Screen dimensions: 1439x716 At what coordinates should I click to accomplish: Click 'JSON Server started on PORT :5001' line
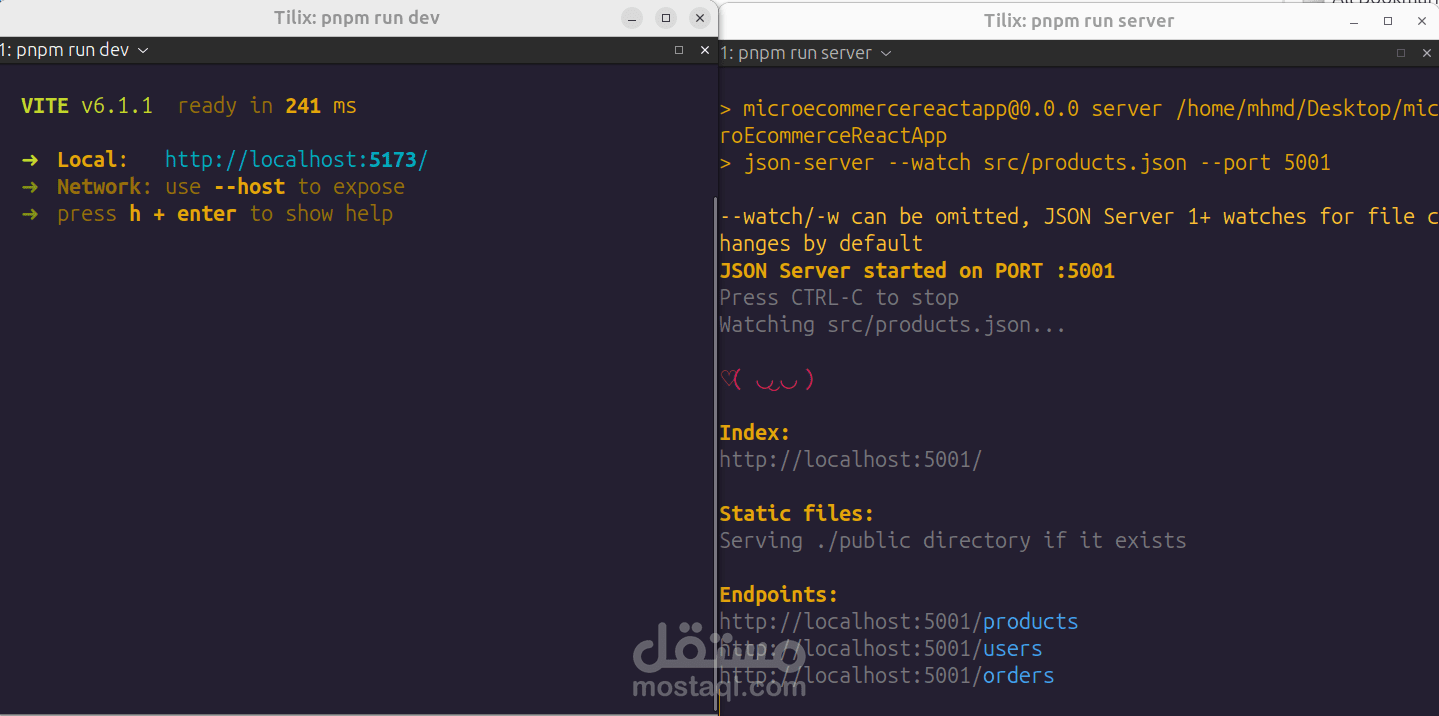pyautogui.click(x=917, y=271)
